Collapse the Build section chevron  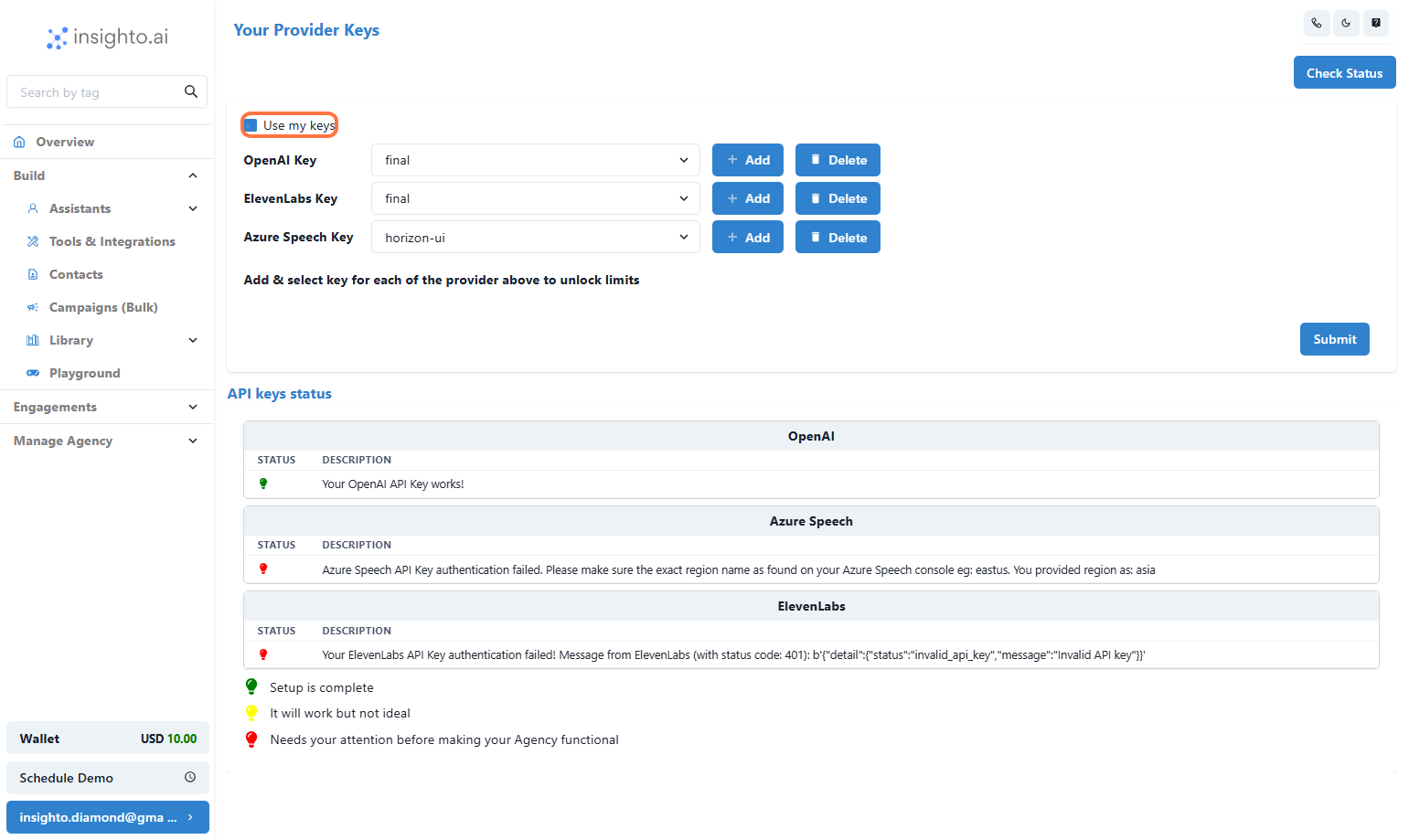193,175
